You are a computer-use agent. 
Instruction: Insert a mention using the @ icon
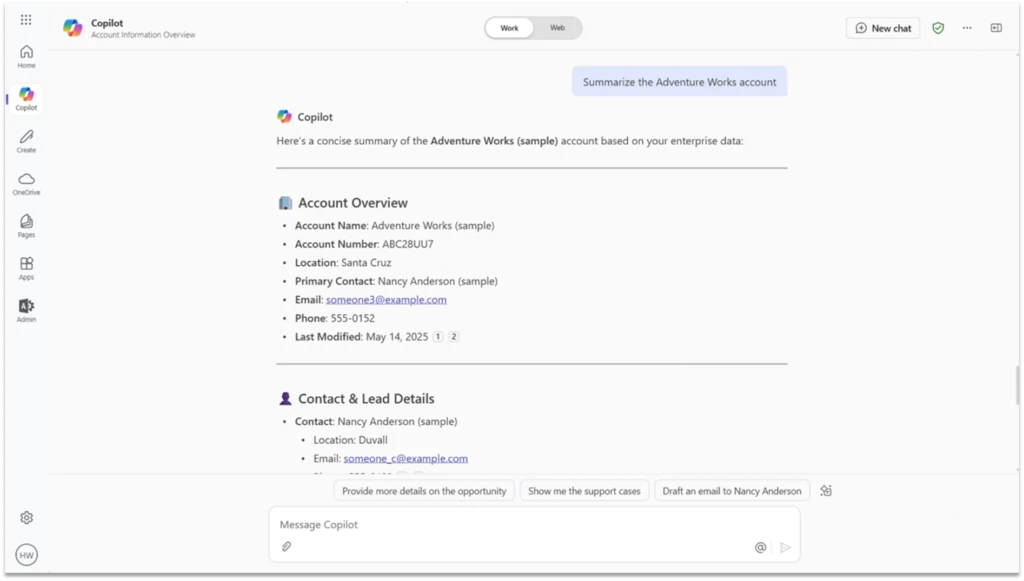pos(762,548)
